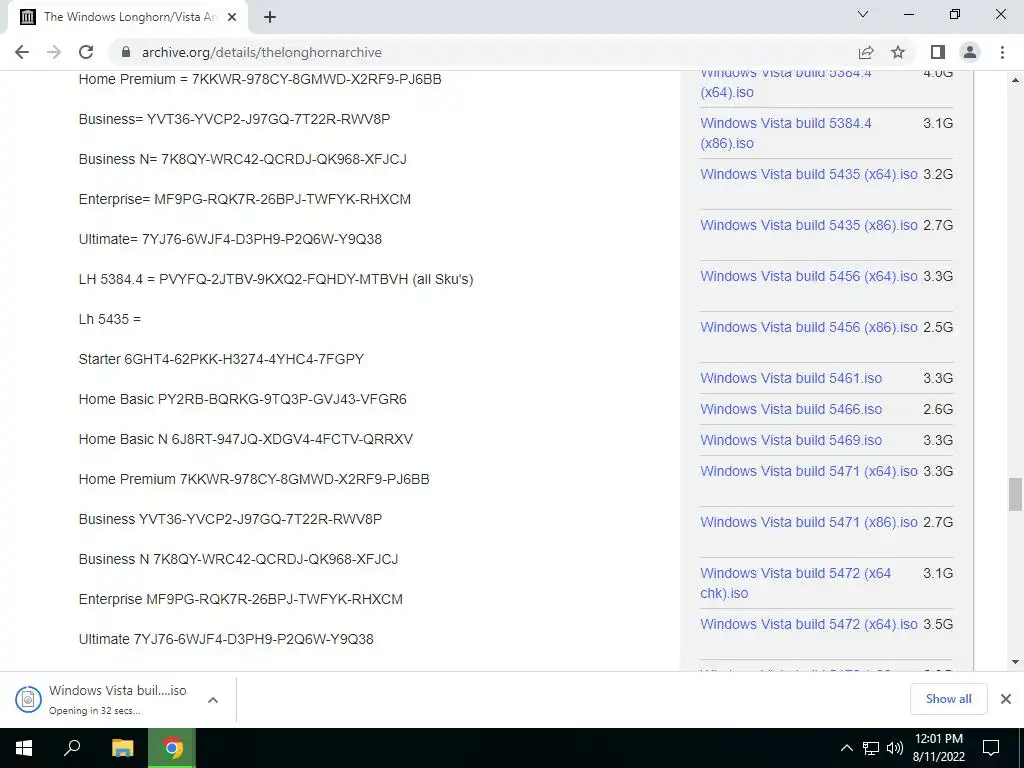Open the browser side panel
Screen dimensions: 1024x768
click(938, 52)
